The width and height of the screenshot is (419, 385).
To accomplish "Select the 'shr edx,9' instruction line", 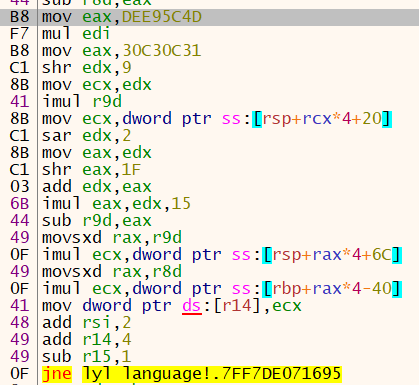I will (x=87, y=68).
